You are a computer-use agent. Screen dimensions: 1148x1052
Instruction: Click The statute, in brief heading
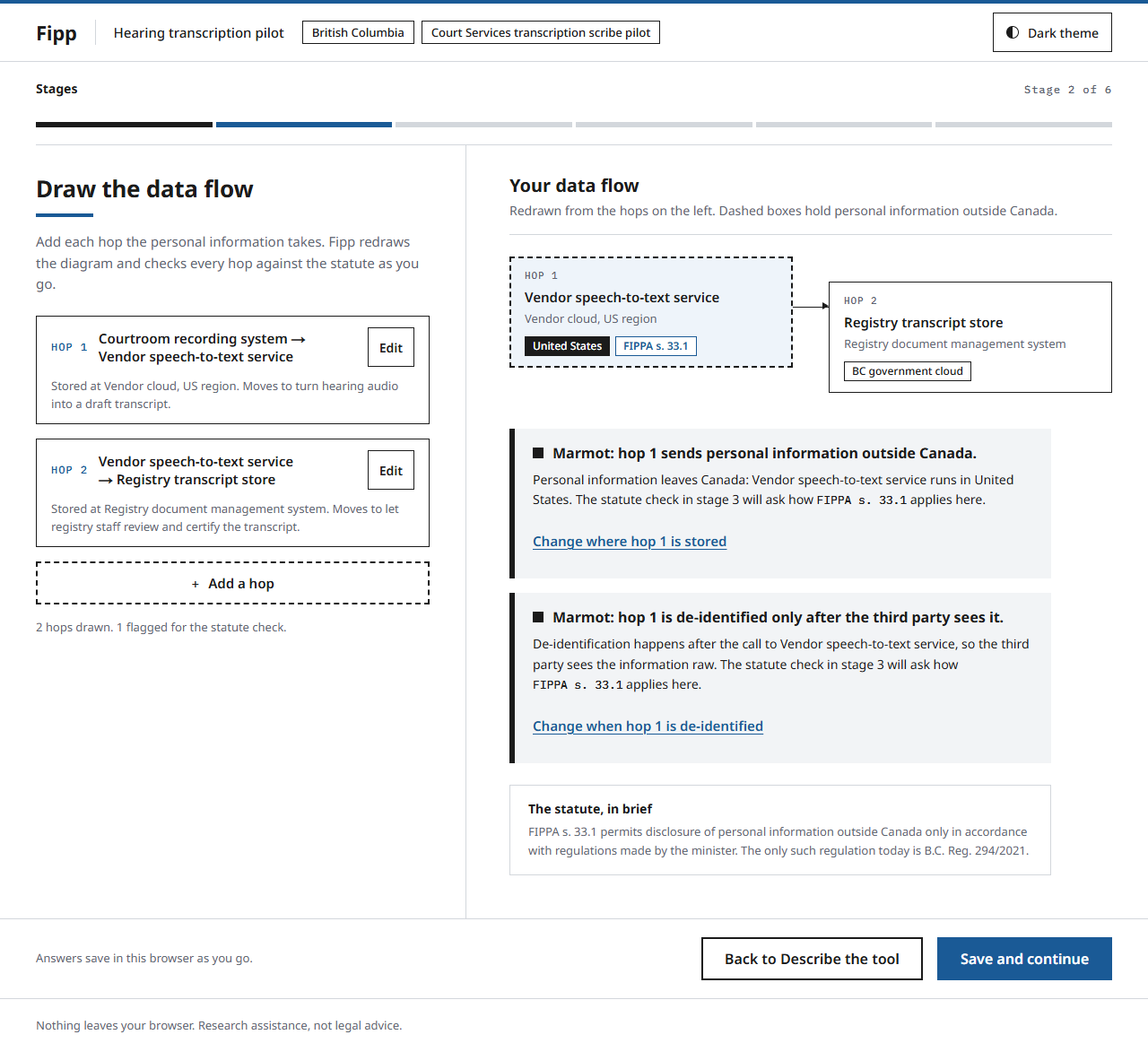coord(590,809)
